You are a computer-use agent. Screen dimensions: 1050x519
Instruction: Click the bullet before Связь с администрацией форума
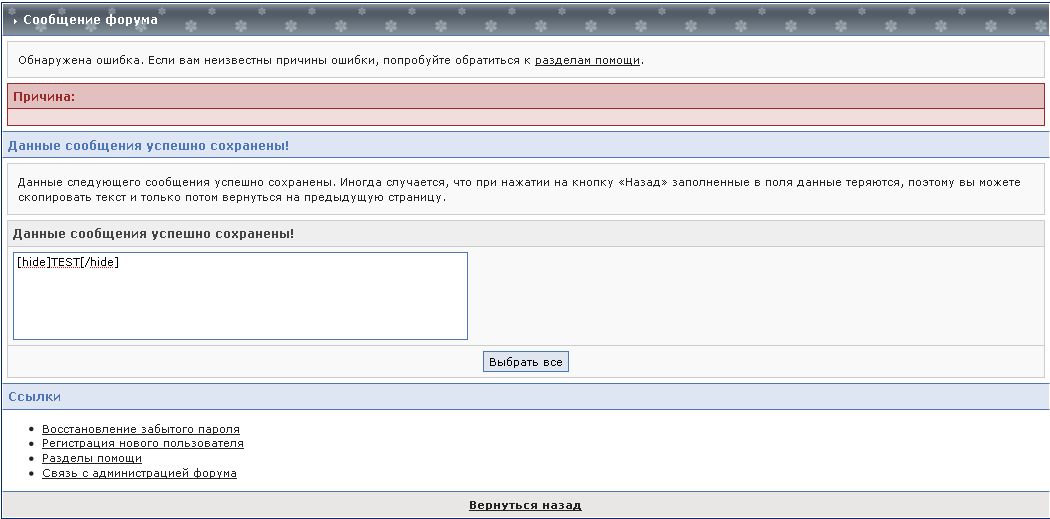coord(33,473)
